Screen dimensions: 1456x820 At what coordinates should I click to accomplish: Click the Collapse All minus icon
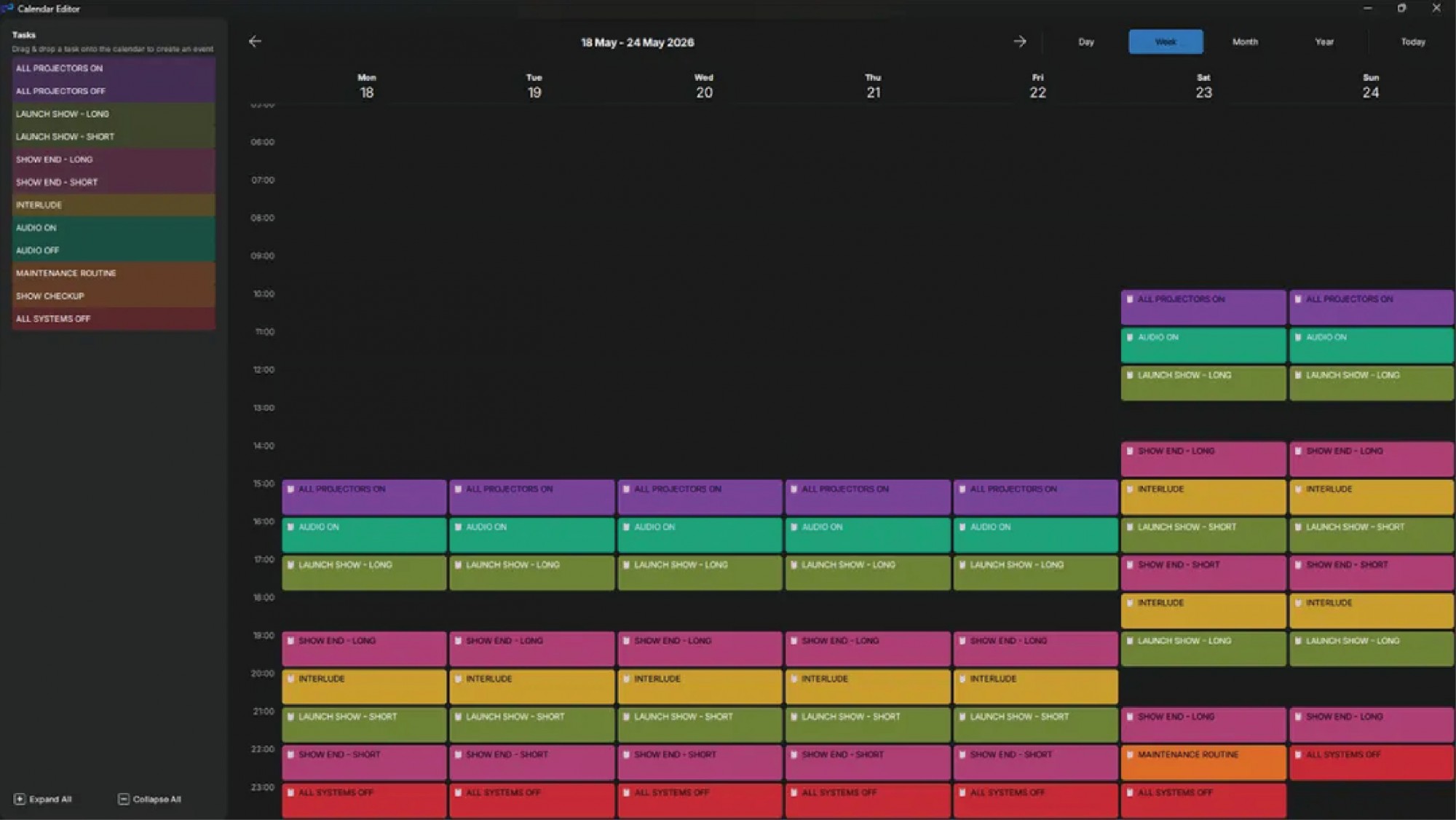pos(124,799)
